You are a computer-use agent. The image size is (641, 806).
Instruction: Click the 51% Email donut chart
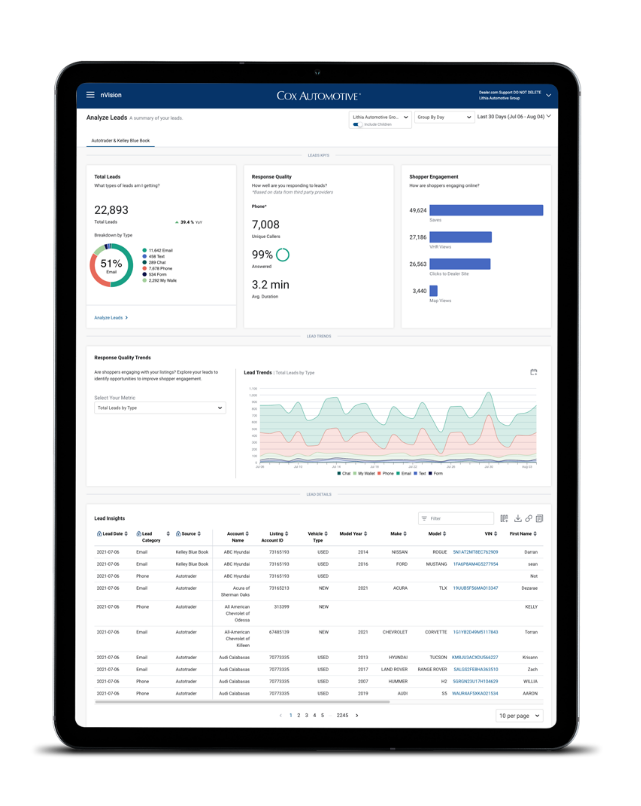[112, 265]
